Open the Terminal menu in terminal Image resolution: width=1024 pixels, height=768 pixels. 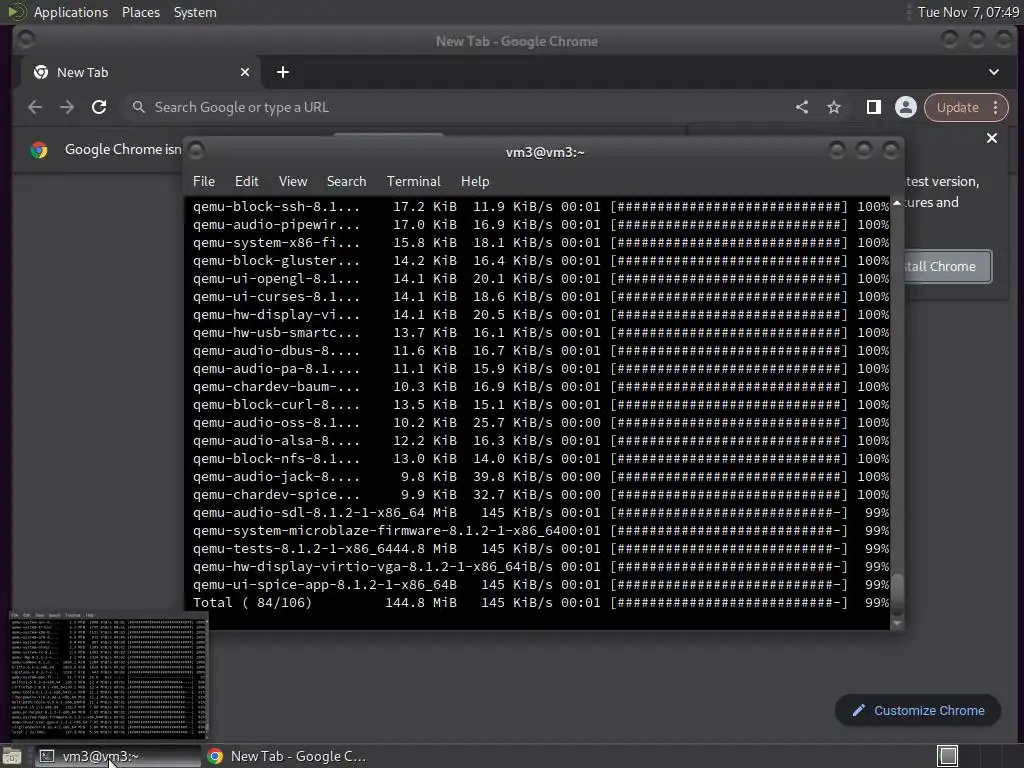413,182
